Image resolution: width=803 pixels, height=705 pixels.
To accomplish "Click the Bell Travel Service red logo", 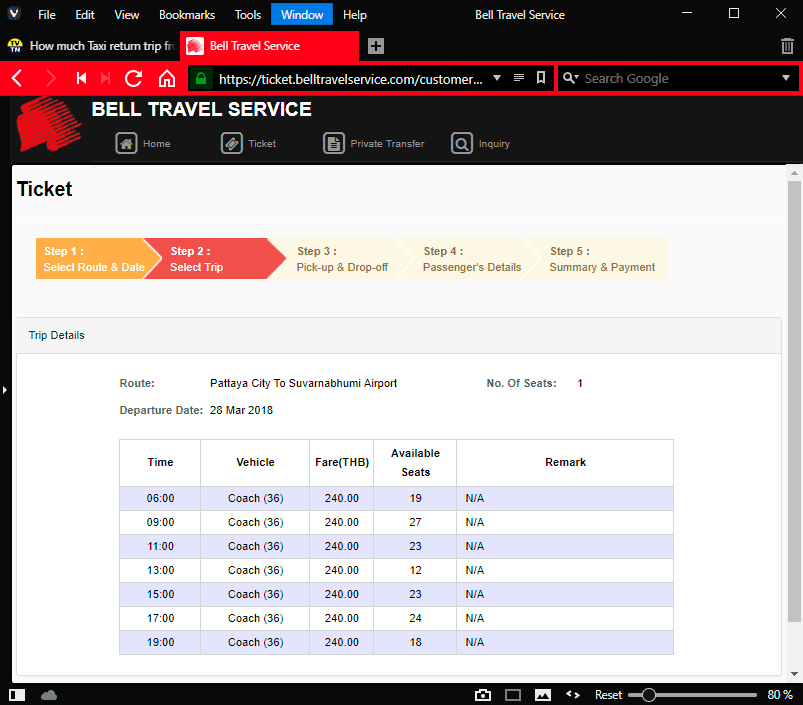I will (x=48, y=124).
